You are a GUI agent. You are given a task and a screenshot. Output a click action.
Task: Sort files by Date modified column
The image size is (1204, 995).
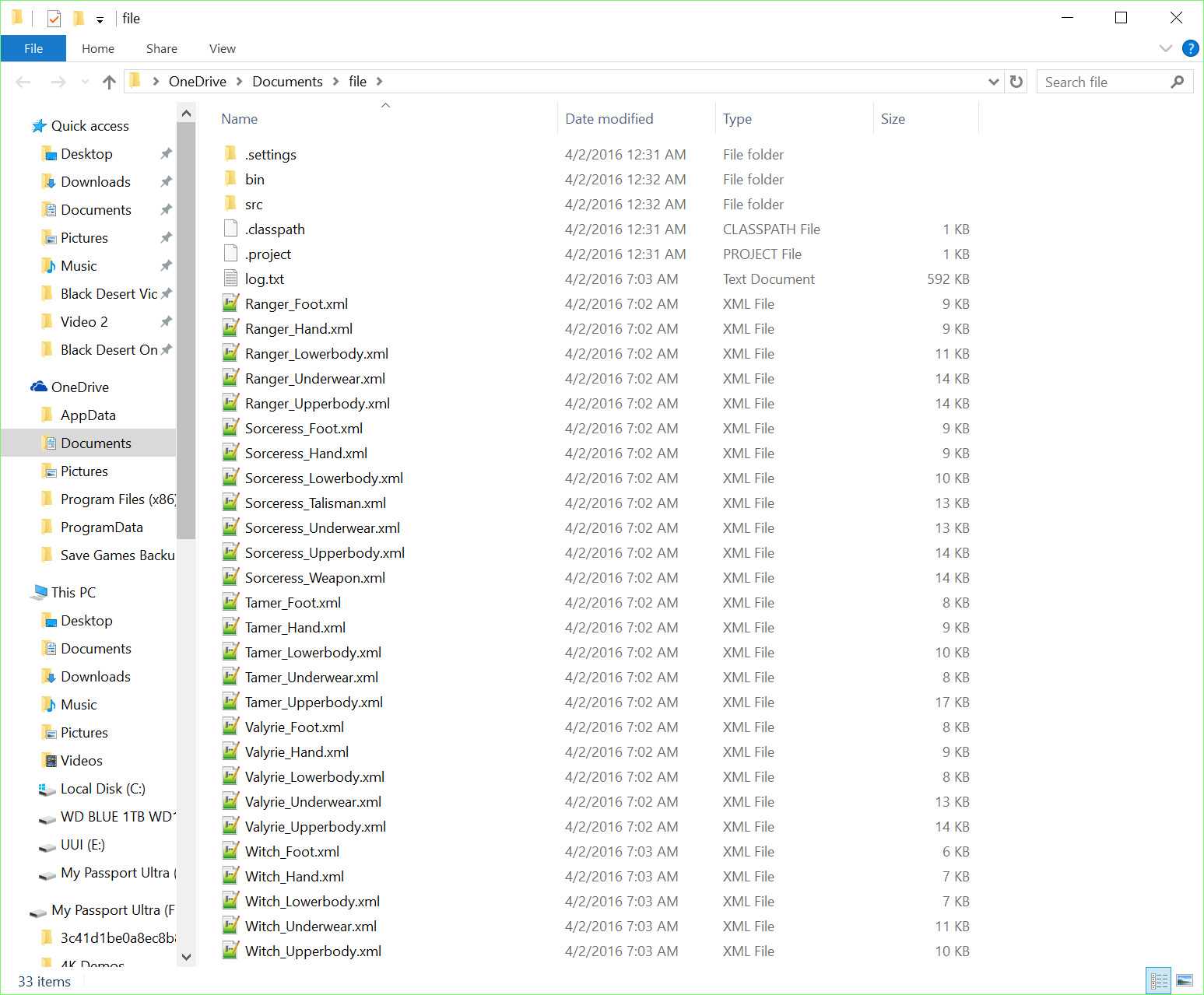pos(609,119)
